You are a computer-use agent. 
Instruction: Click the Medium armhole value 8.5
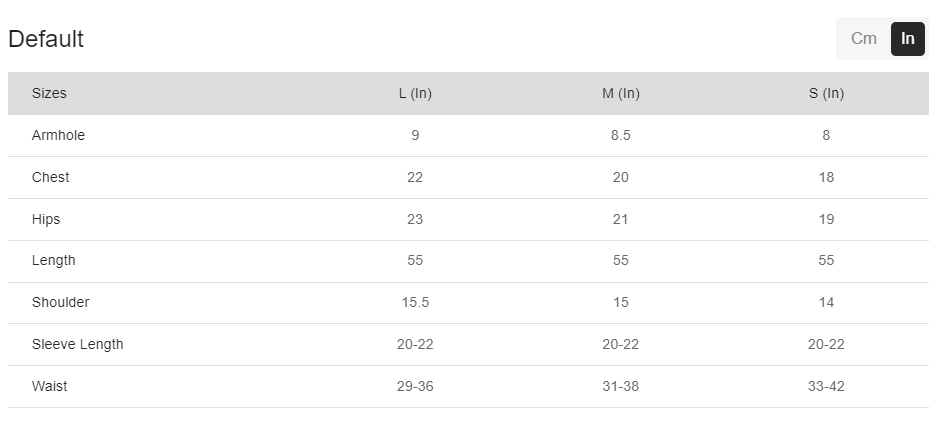pos(620,135)
